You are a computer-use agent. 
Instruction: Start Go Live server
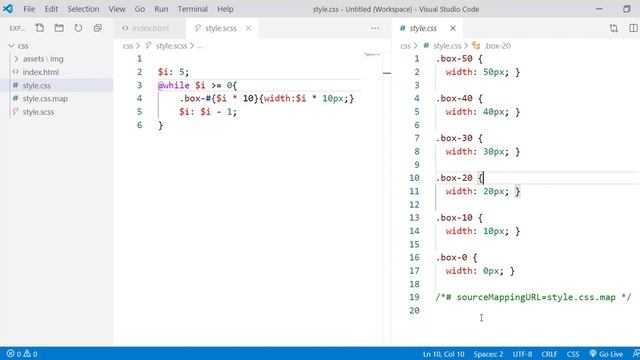pyautogui.click(x=606, y=354)
